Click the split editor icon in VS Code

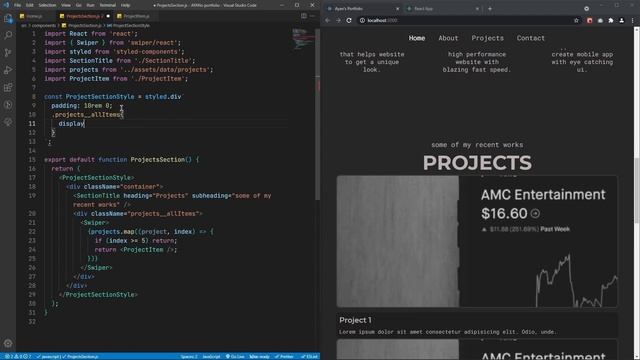tap(304, 16)
